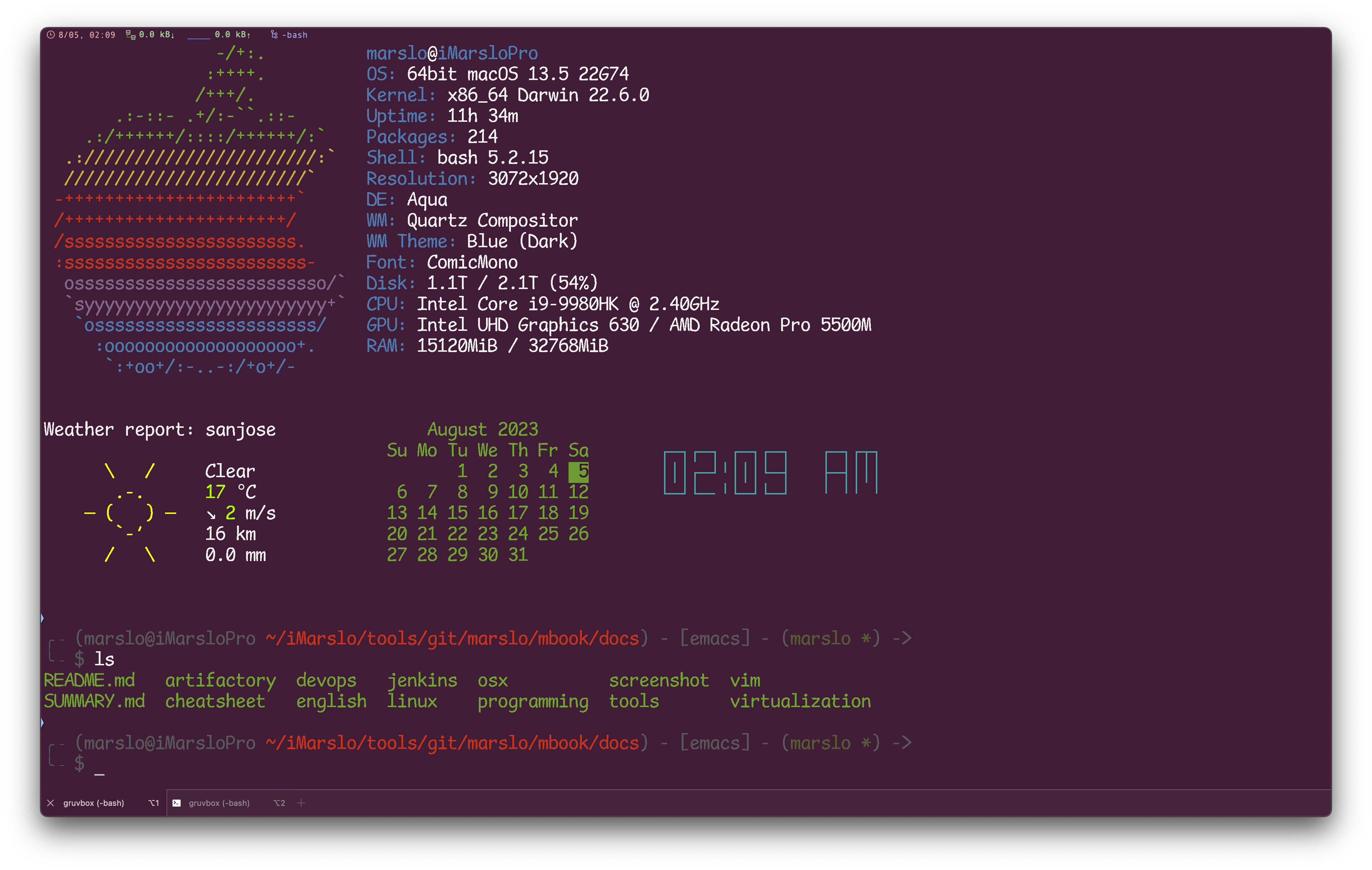Click marslo@iMarsloPro heading in neofetch output
Image resolution: width=1372 pixels, height=870 pixels.
pos(452,53)
